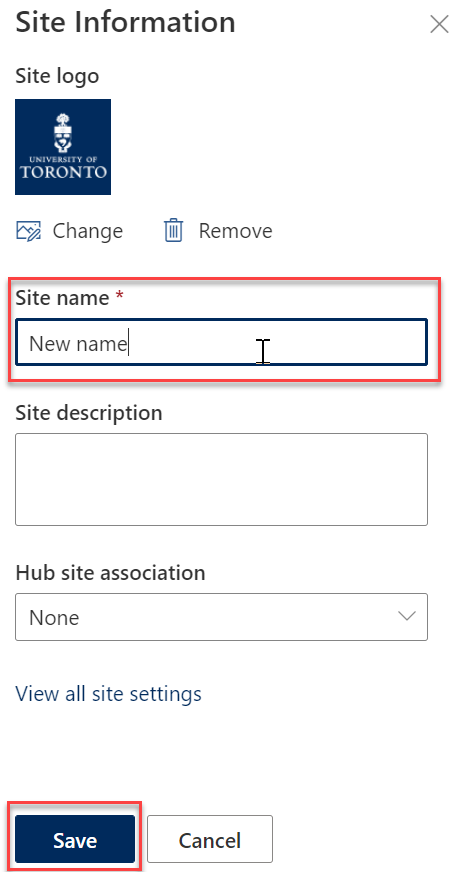Click the University of Toronto site logo
Screen dimensions: 456x872
[63, 147]
